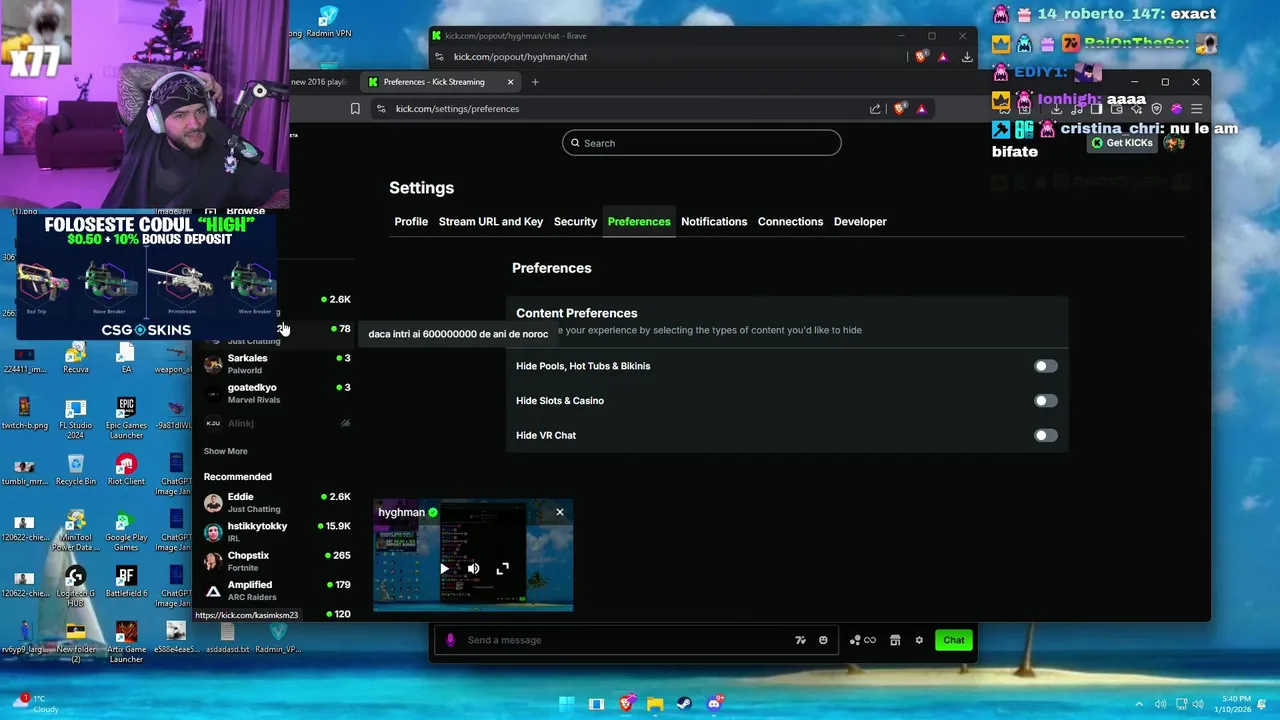Click the kick.com/settings/preferences address bar

(x=620, y=109)
